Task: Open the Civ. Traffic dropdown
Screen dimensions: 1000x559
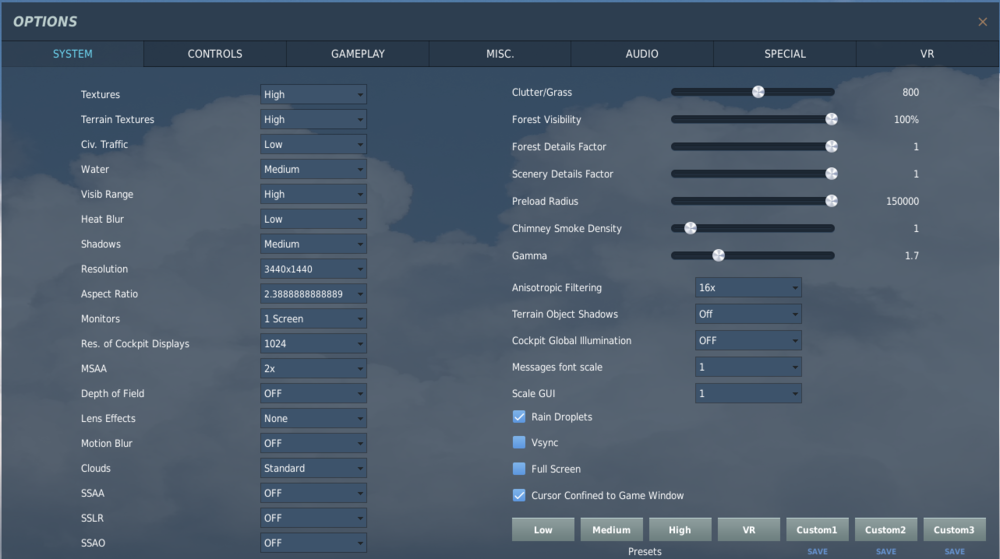Action: 313,144
